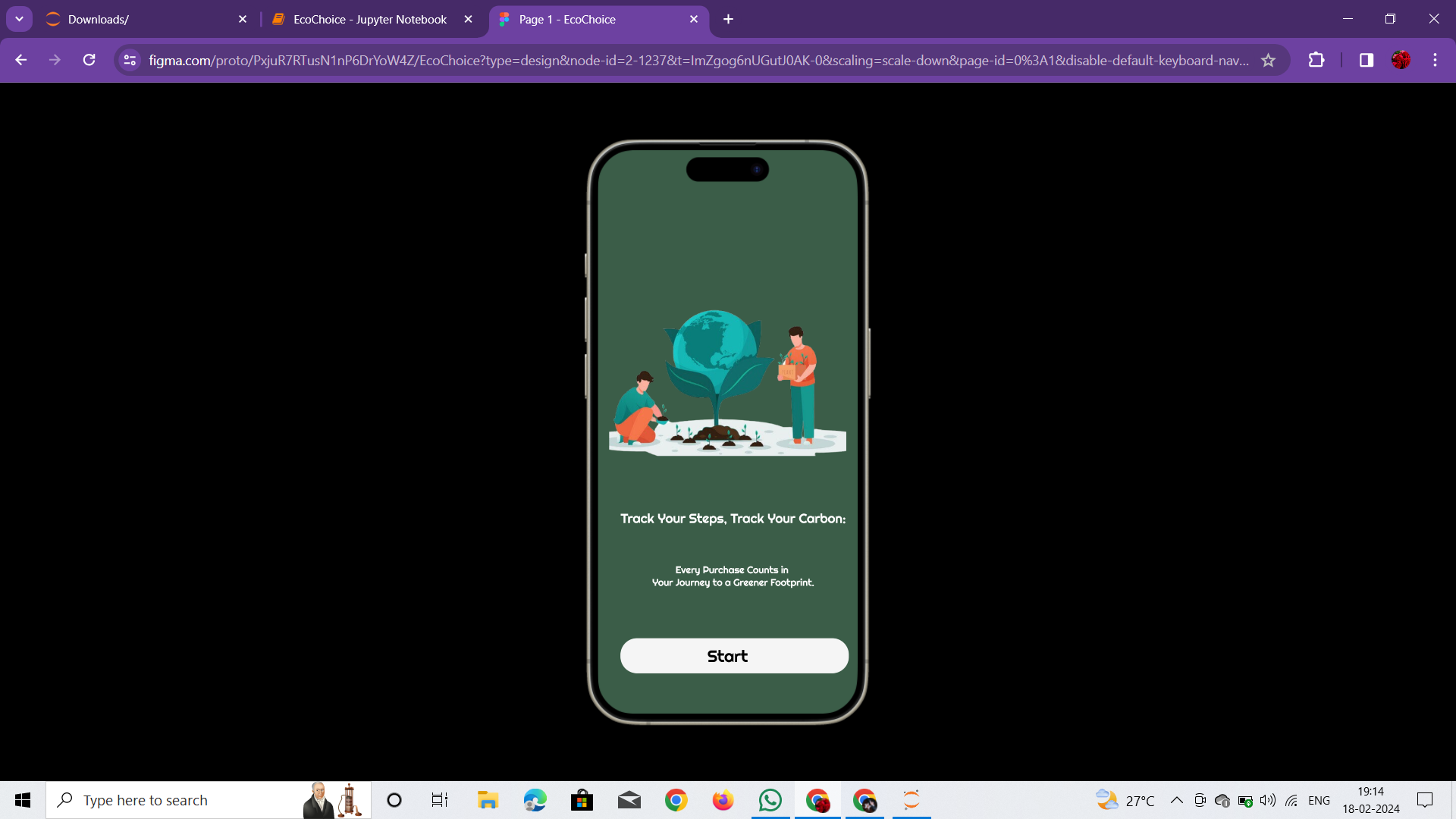Open the Chrome three-dot menu
This screenshot has width=1456, height=819.
pos(1435,60)
